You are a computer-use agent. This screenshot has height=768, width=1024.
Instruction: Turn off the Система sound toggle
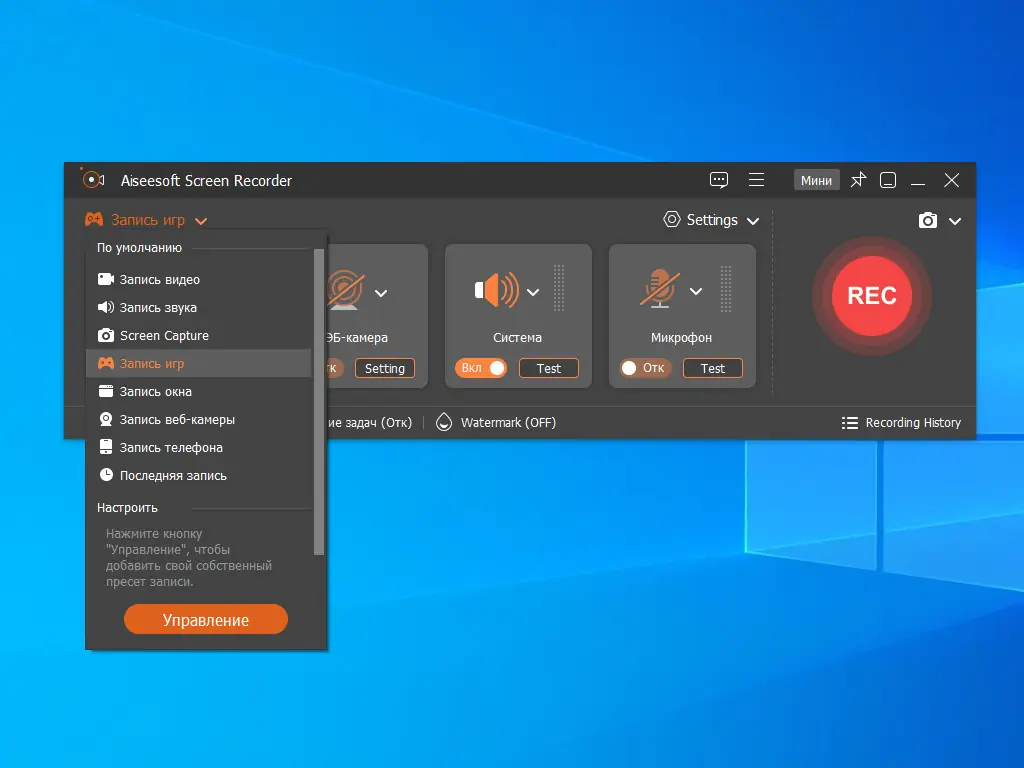tap(481, 368)
